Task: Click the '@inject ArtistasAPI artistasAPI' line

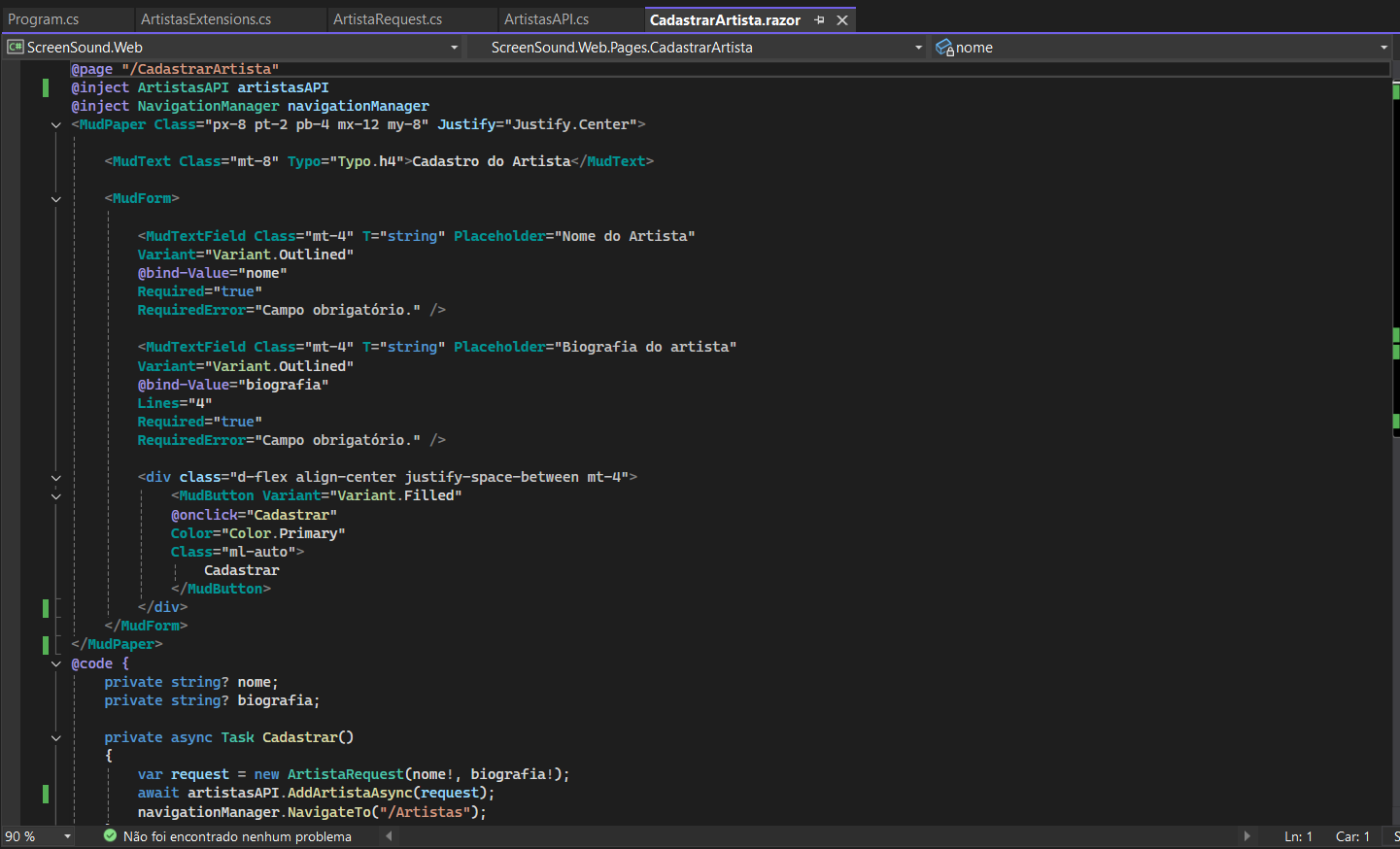Action: [x=200, y=87]
